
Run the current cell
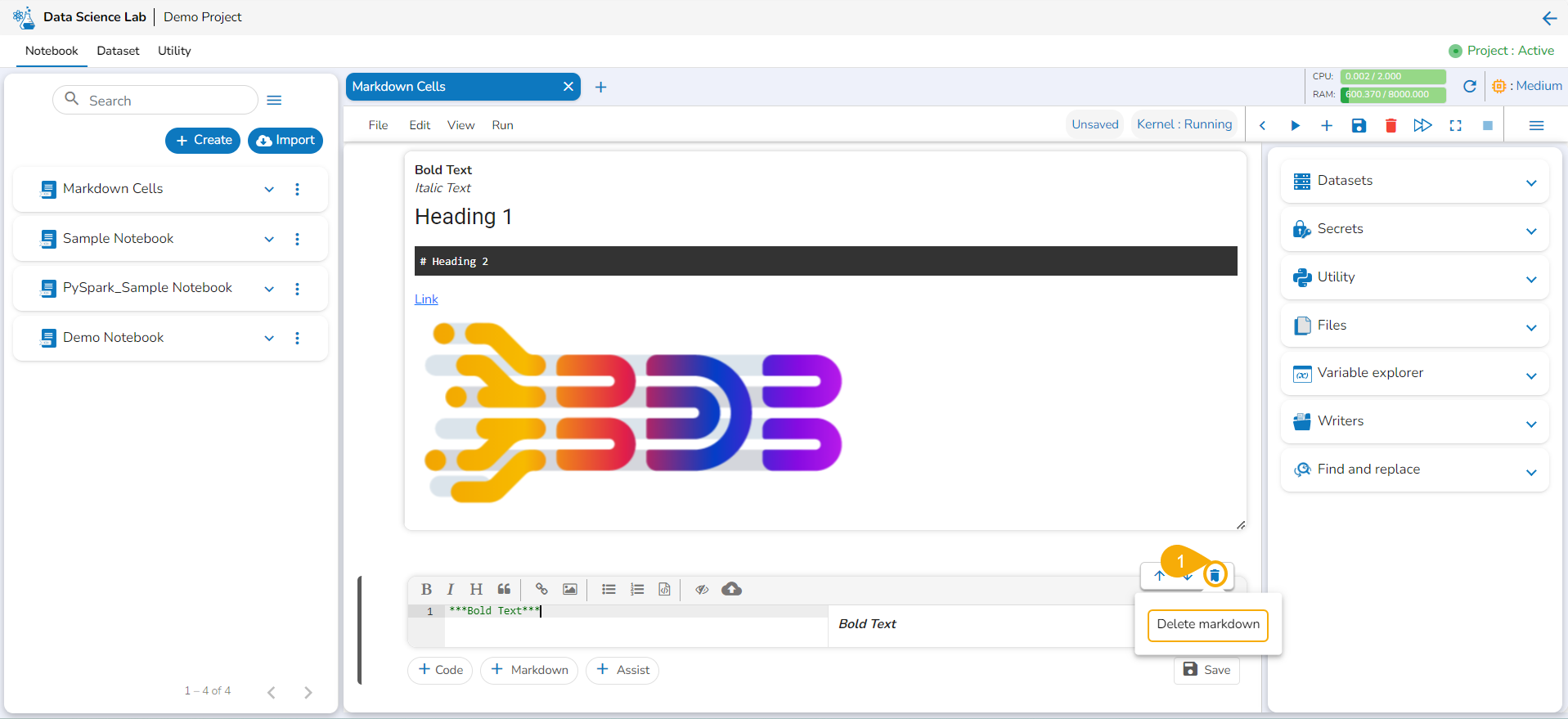tap(1295, 125)
